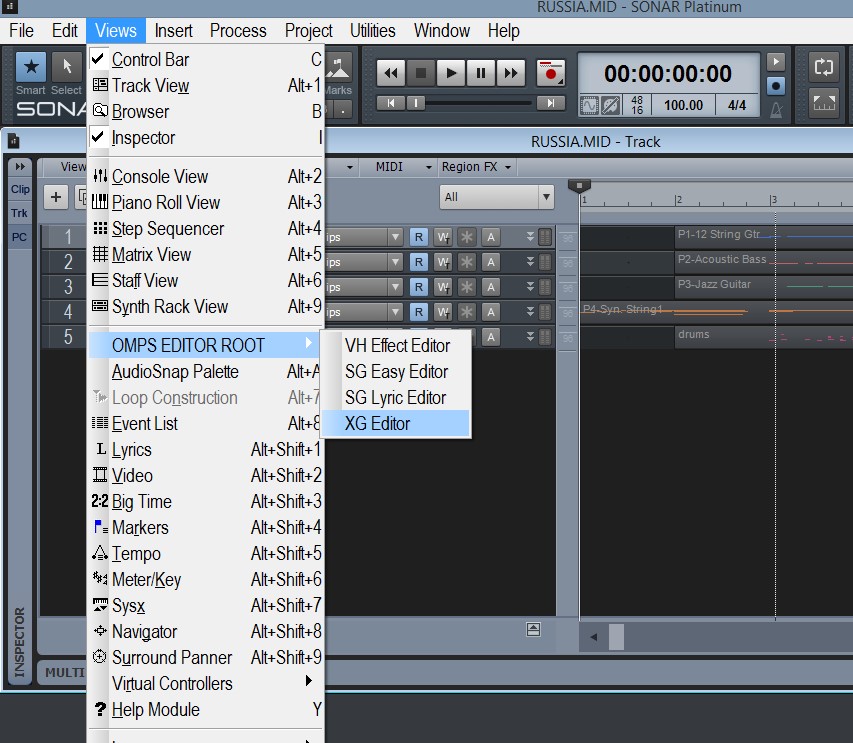Viewport: 853px width, 743px height.
Task: Open Lyrics view
Action: coord(206,449)
